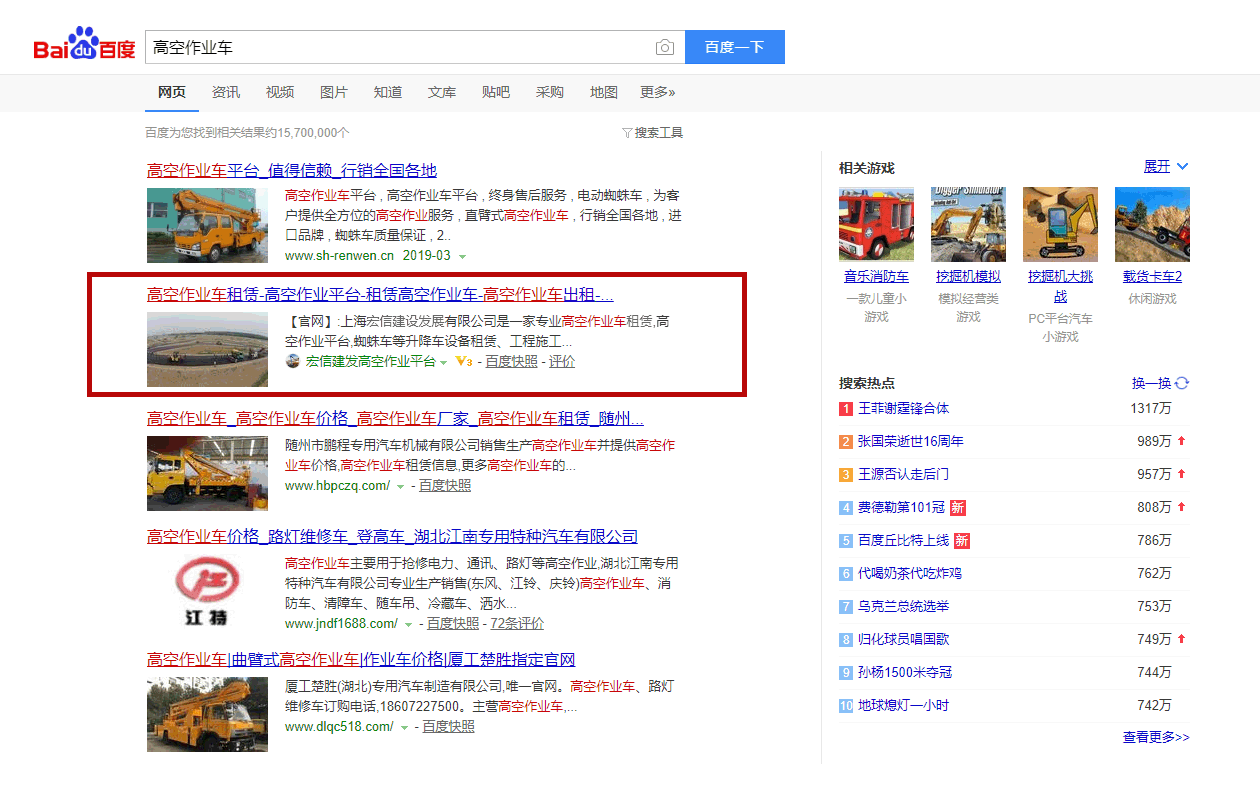Click the 百度一下 search button

pyautogui.click(x=735, y=47)
